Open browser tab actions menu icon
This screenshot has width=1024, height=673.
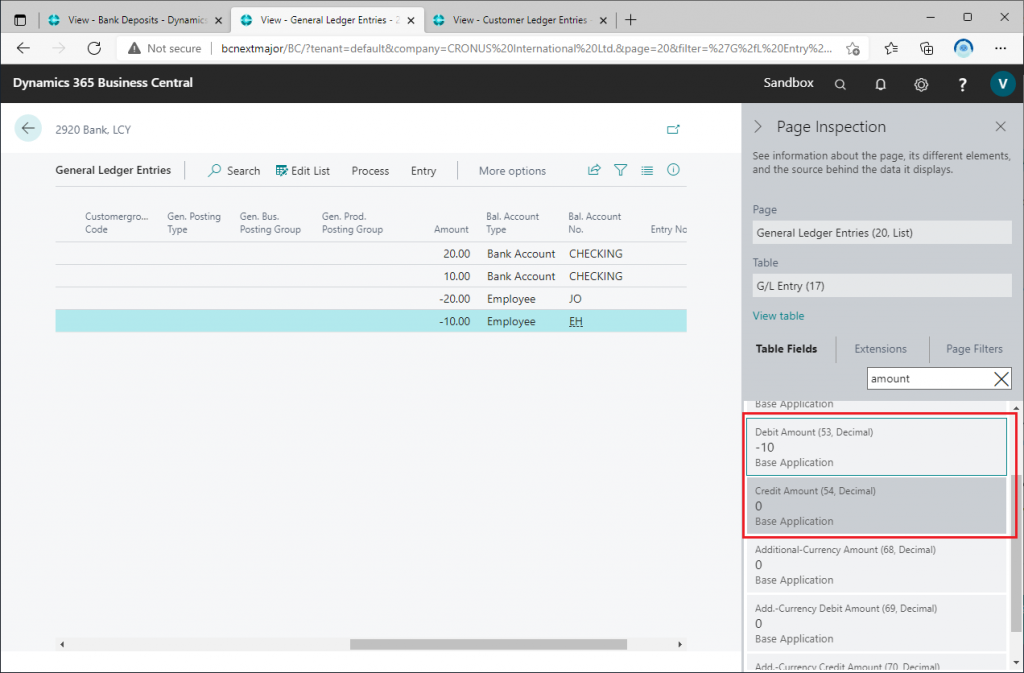[20, 20]
